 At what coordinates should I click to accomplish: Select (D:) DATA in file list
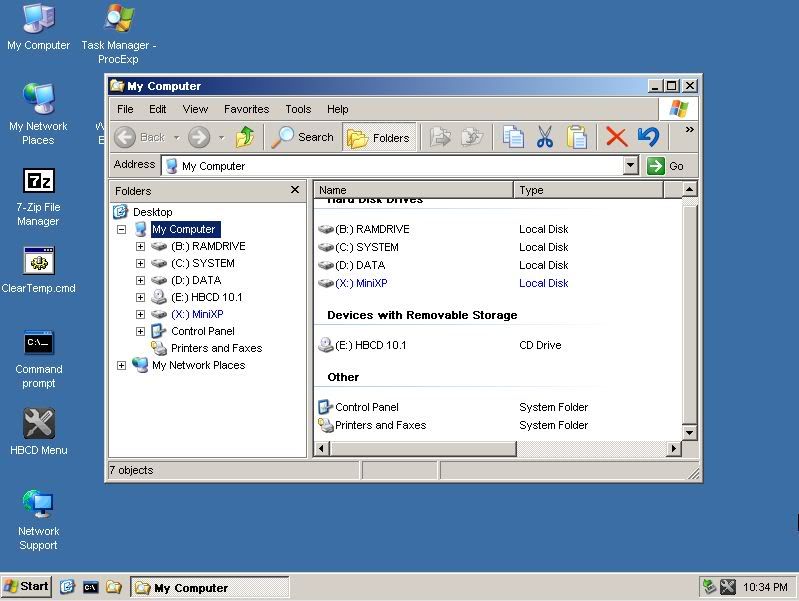(x=360, y=265)
